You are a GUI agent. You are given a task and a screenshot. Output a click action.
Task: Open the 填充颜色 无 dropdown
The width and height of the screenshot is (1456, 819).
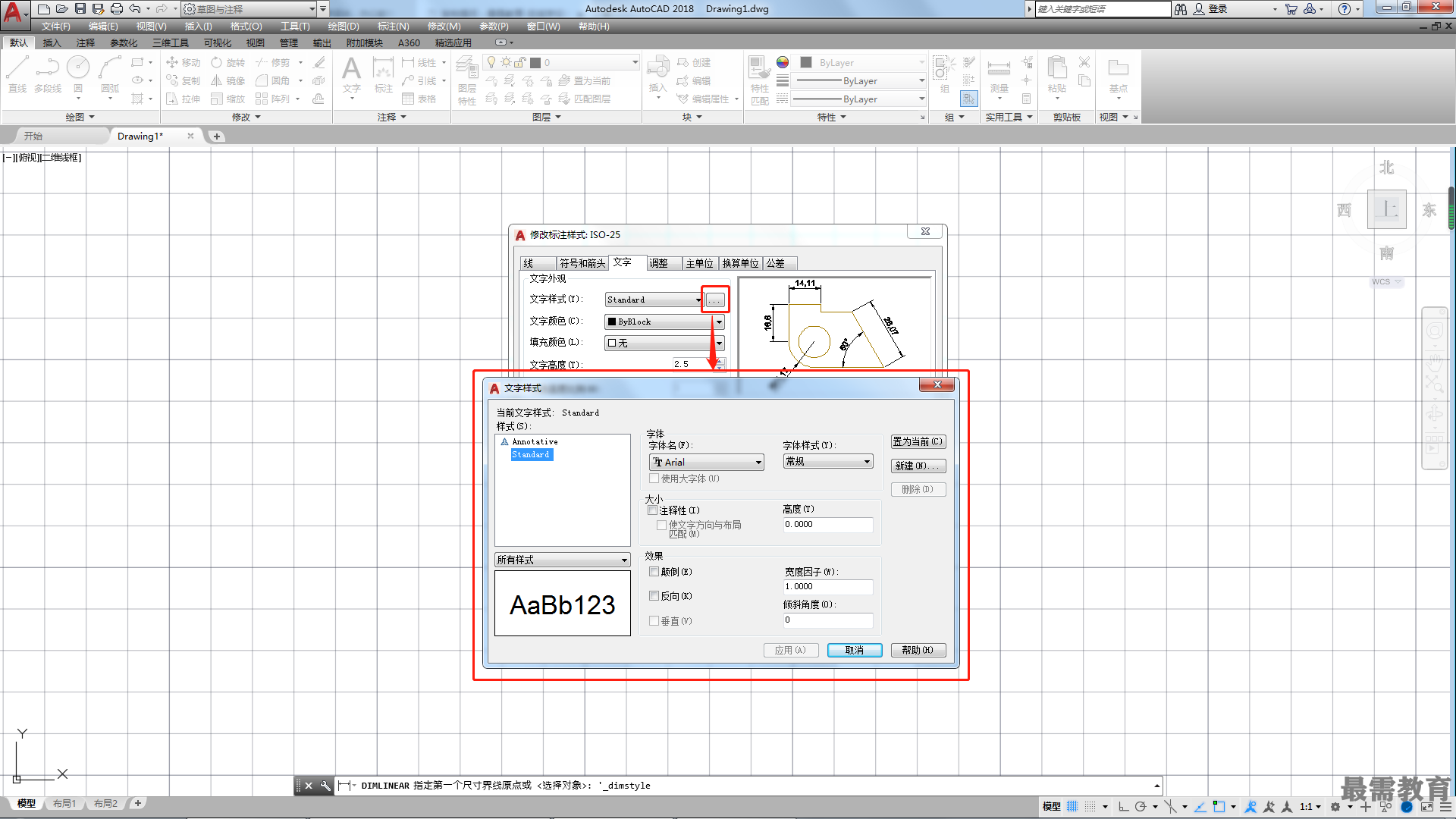tap(664, 343)
